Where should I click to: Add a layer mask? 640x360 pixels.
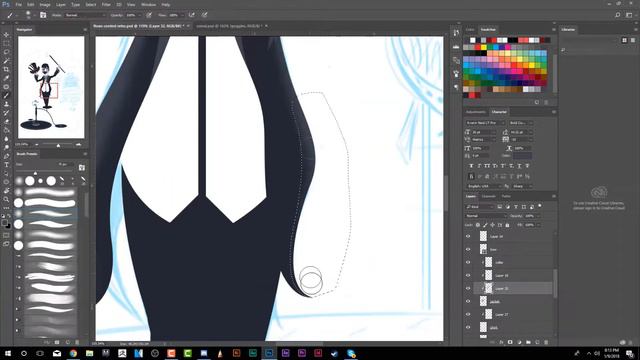point(510,342)
